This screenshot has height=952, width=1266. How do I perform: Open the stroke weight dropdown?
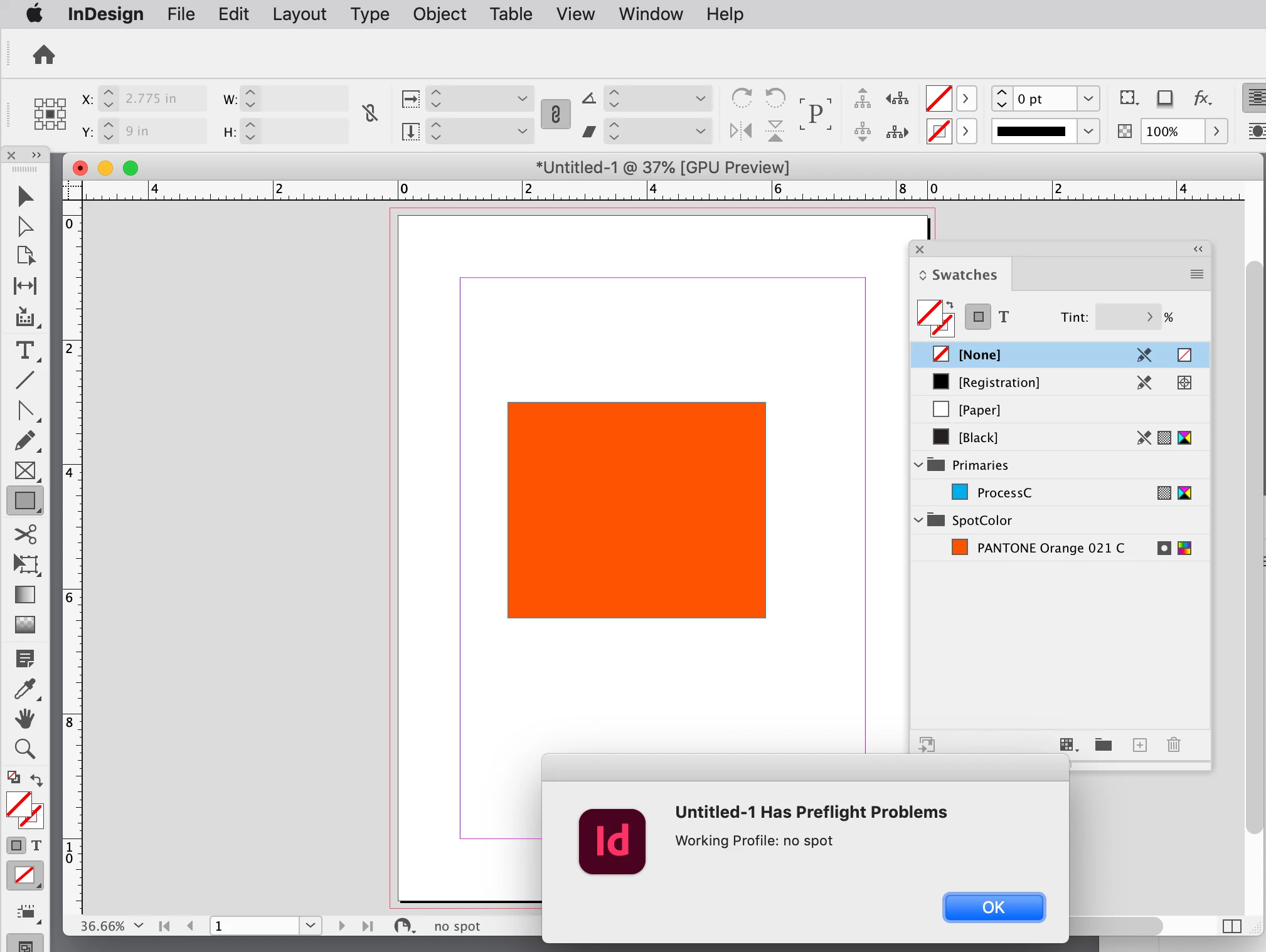pos(1088,98)
